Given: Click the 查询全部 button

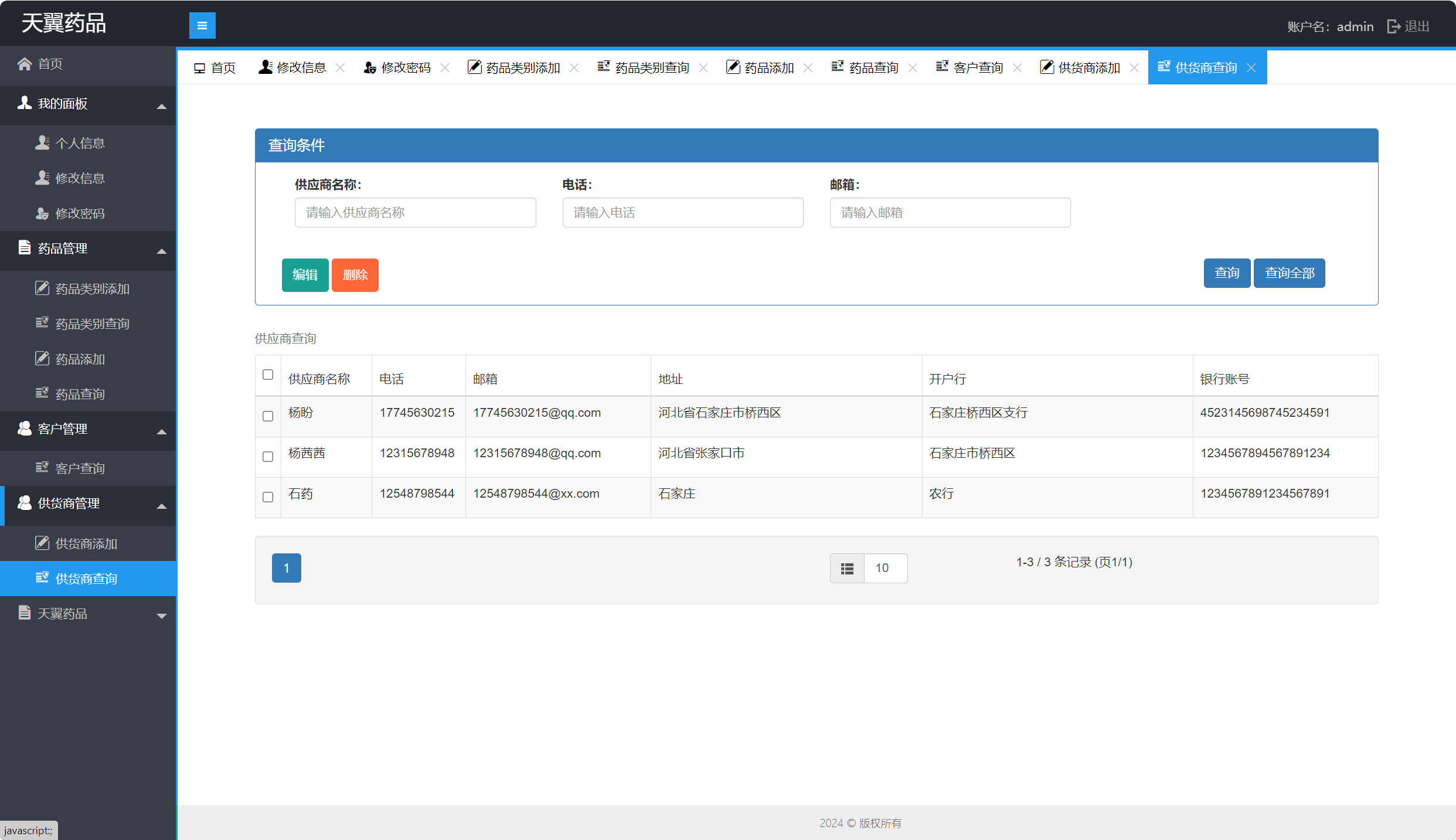Looking at the screenshot, I should point(1289,273).
